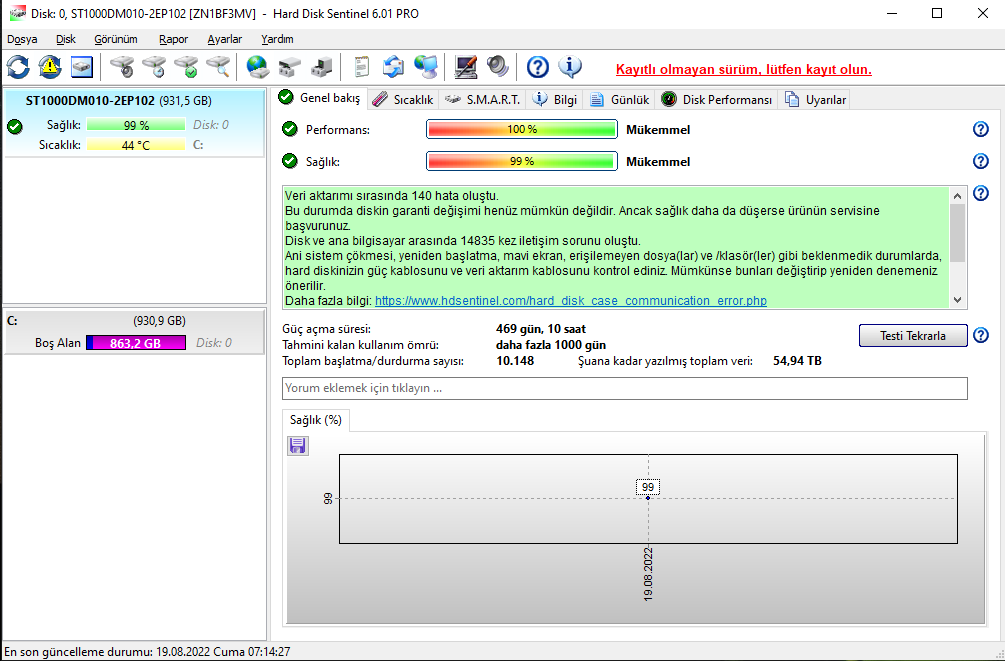
Task: Click the magenta 863,2 GB free space bar
Action: click(x=136, y=343)
